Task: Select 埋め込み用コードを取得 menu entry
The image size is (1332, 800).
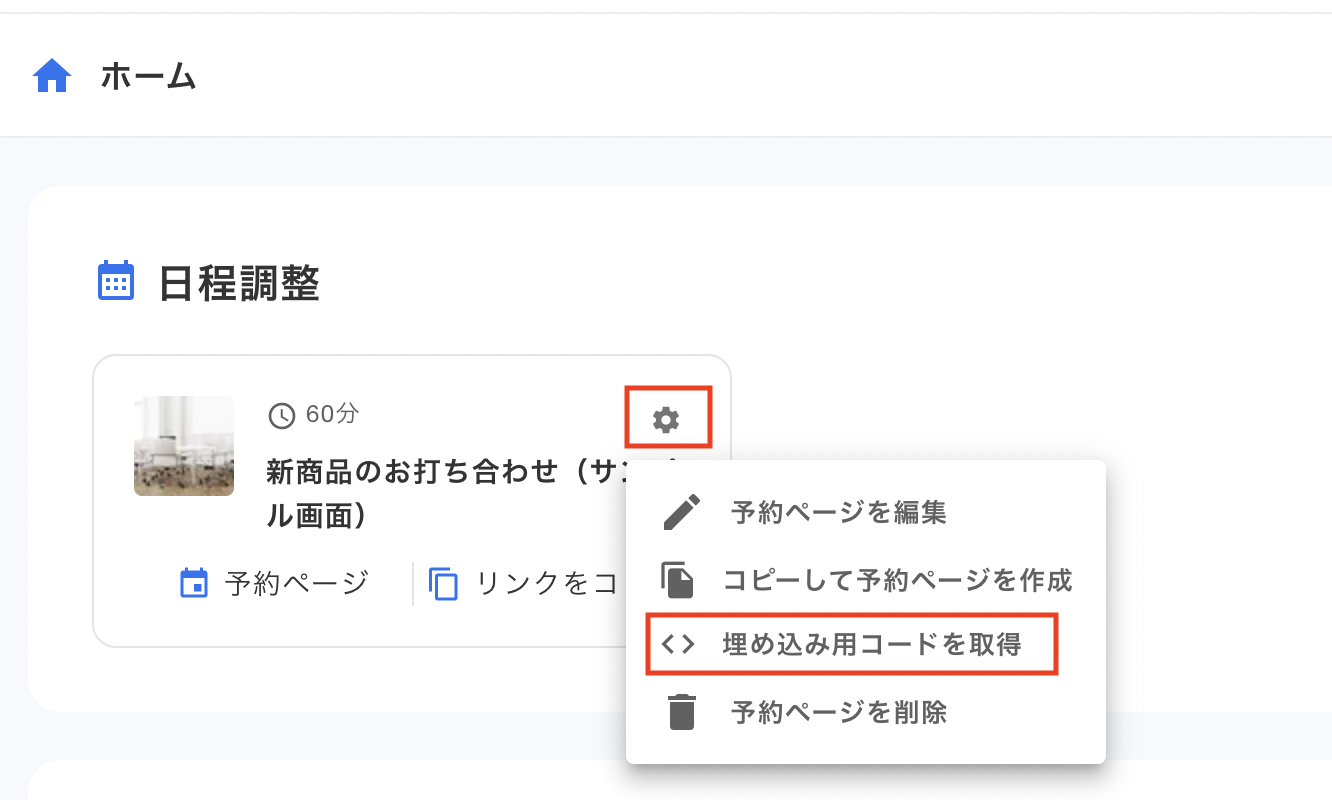Action: 872,645
